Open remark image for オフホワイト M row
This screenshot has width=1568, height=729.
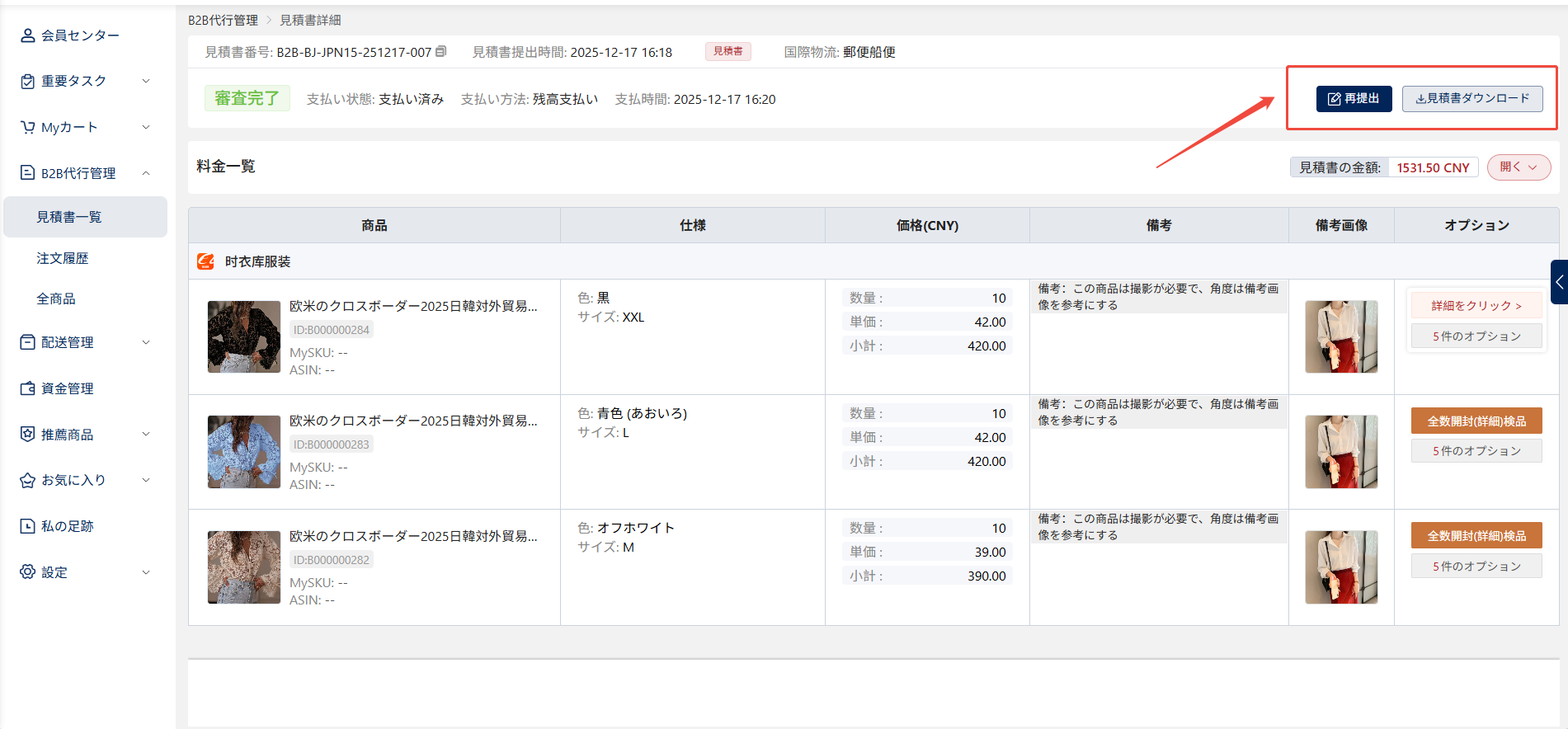1341,567
